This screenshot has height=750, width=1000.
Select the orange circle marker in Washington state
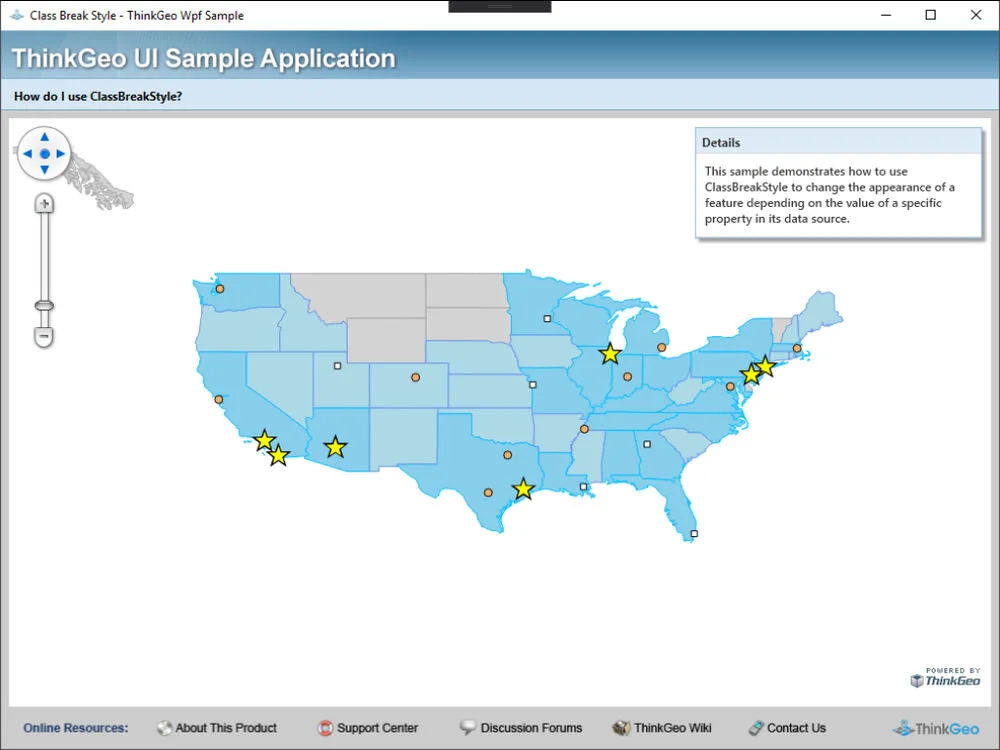coord(220,289)
